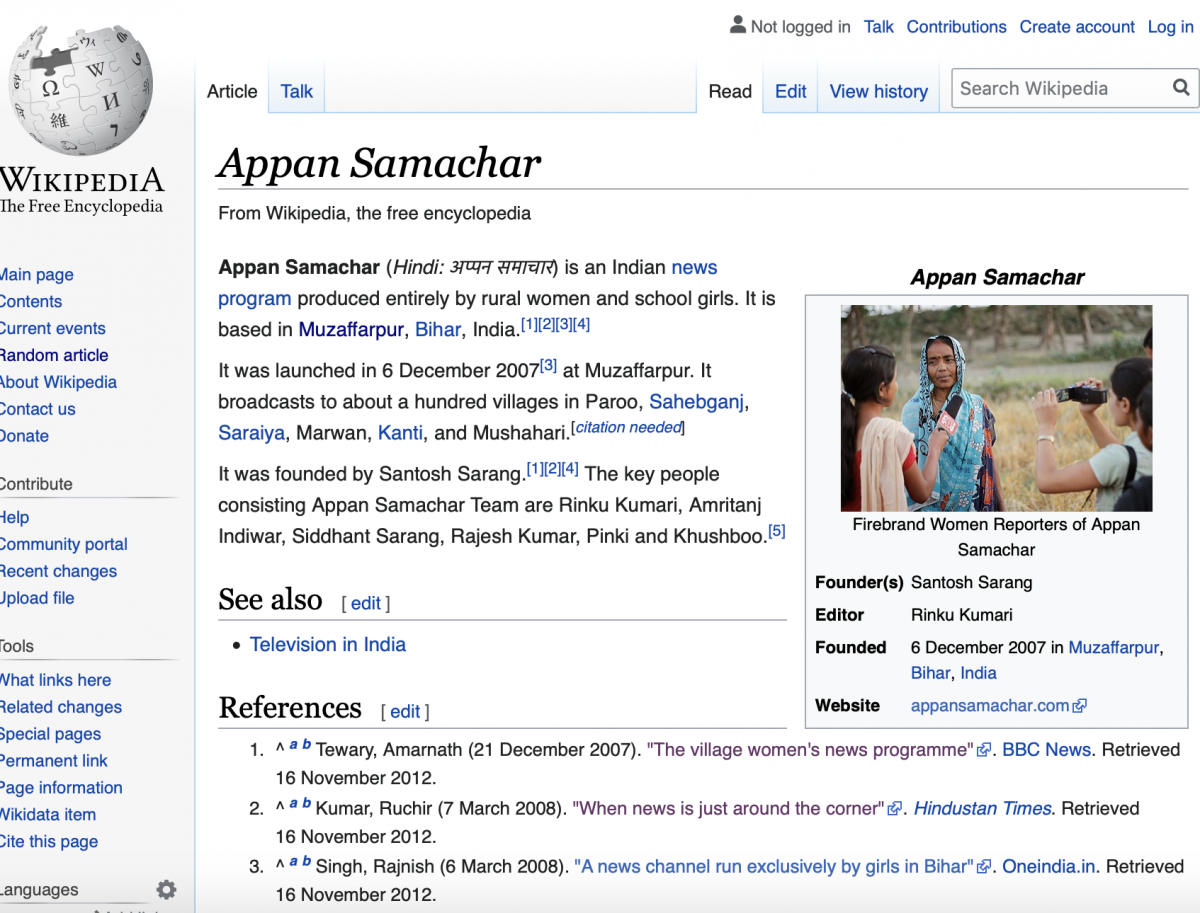This screenshot has height=913, width=1200.
Task: Click external link icon beside appansamachar.com
Action: (x=1080, y=706)
